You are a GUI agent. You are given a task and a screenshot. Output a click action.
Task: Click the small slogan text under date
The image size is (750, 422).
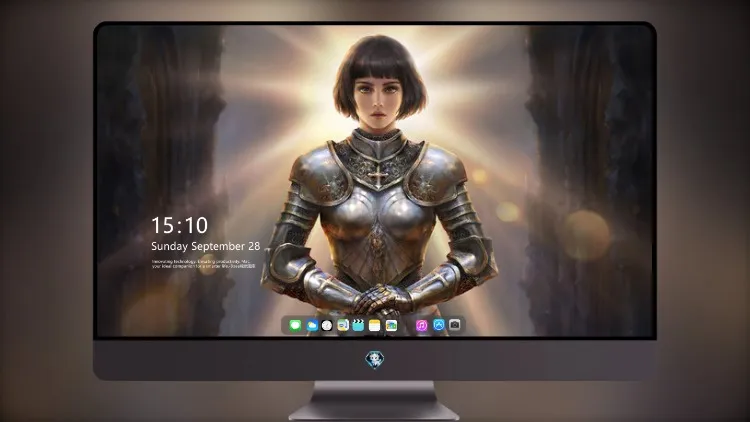(x=204, y=264)
